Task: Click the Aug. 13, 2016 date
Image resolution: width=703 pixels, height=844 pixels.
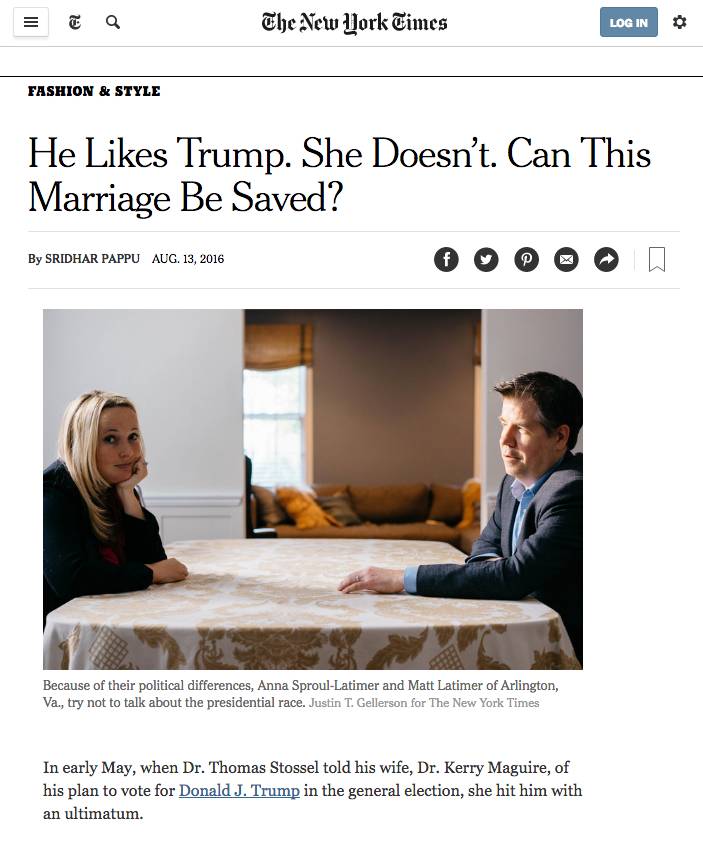Action: pos(188,259)
